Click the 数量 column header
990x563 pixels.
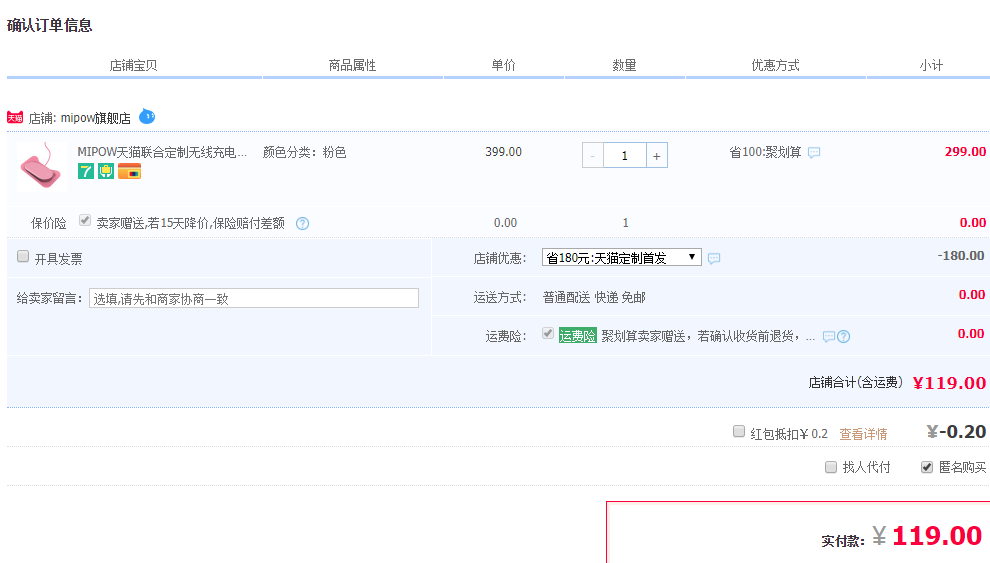[x=624, y=66]
